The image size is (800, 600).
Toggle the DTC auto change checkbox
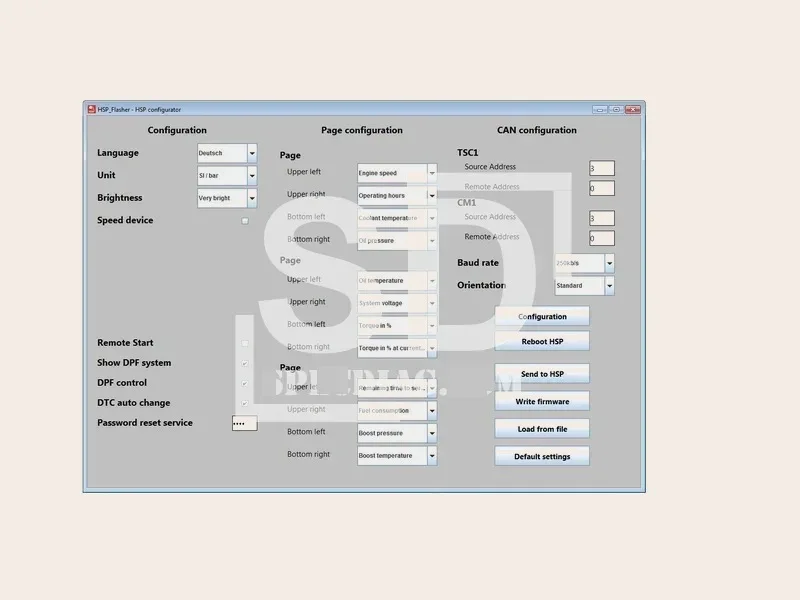[245, 403]
